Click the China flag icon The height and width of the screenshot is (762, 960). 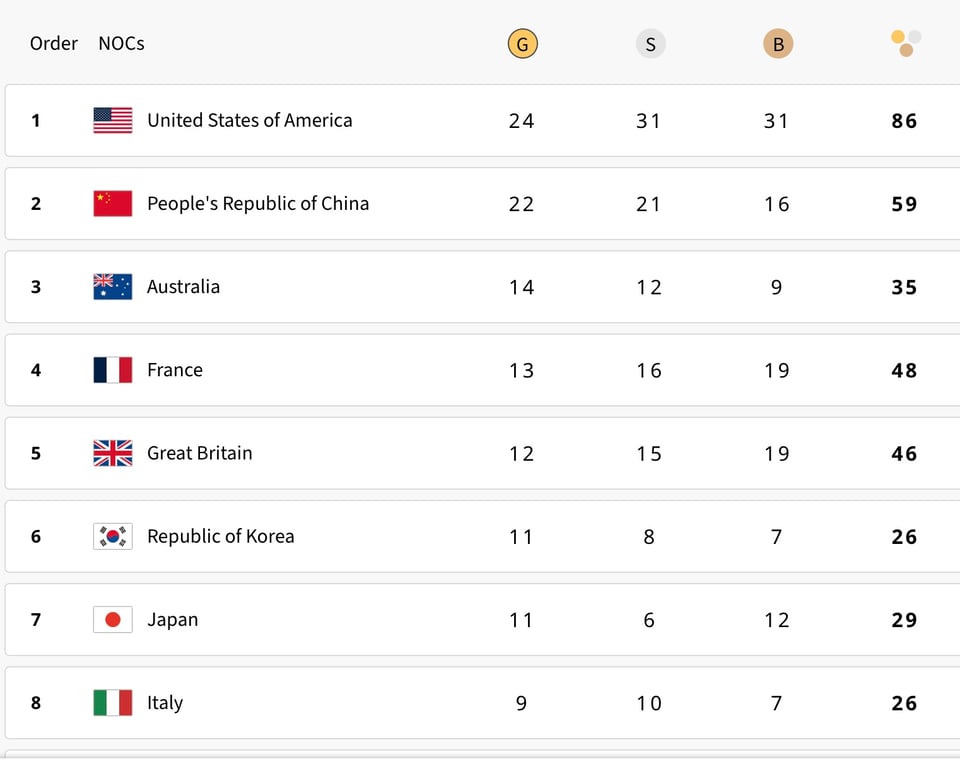[x=113, y=204]
